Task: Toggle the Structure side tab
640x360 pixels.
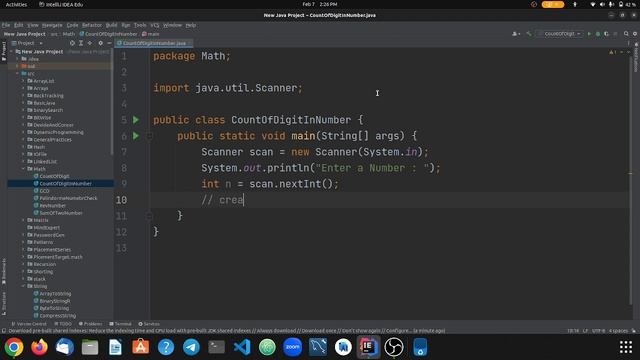Action: click(x=4, y=304)
